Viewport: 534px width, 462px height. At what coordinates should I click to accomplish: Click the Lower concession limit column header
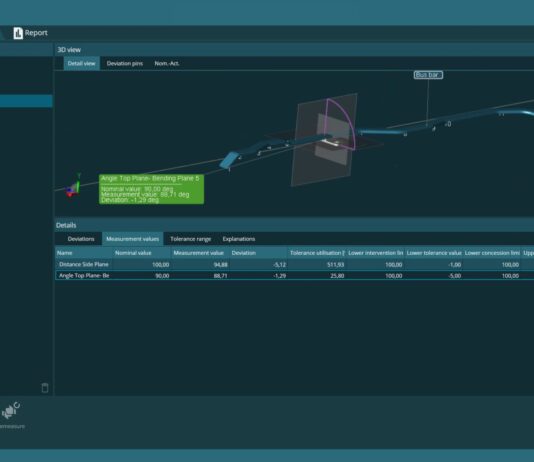click(492, 253)
